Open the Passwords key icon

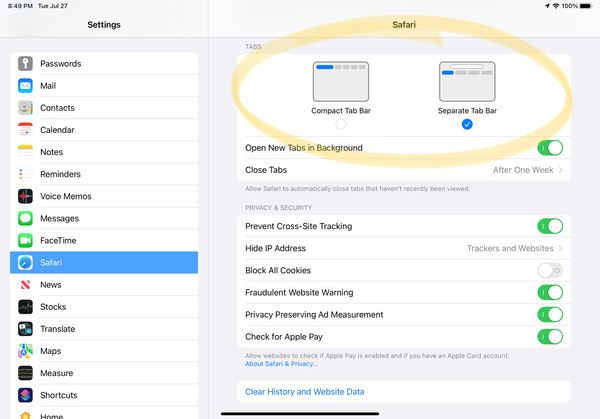click(25, 64)
